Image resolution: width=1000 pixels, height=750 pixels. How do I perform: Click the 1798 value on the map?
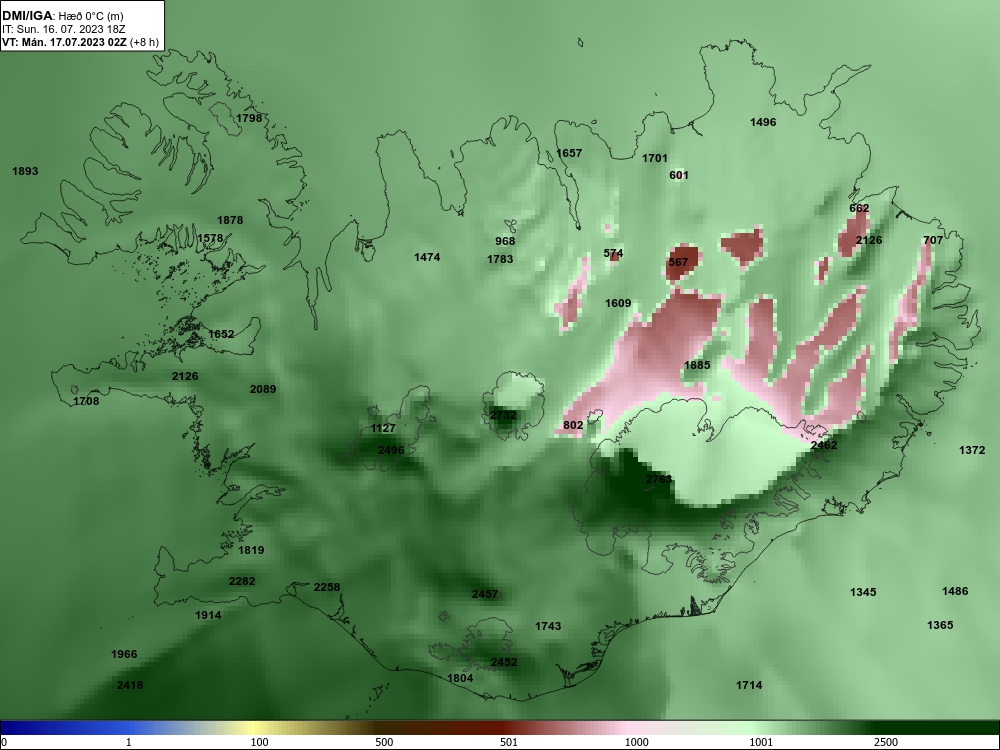pyautogui.click(x=249, y=118)
